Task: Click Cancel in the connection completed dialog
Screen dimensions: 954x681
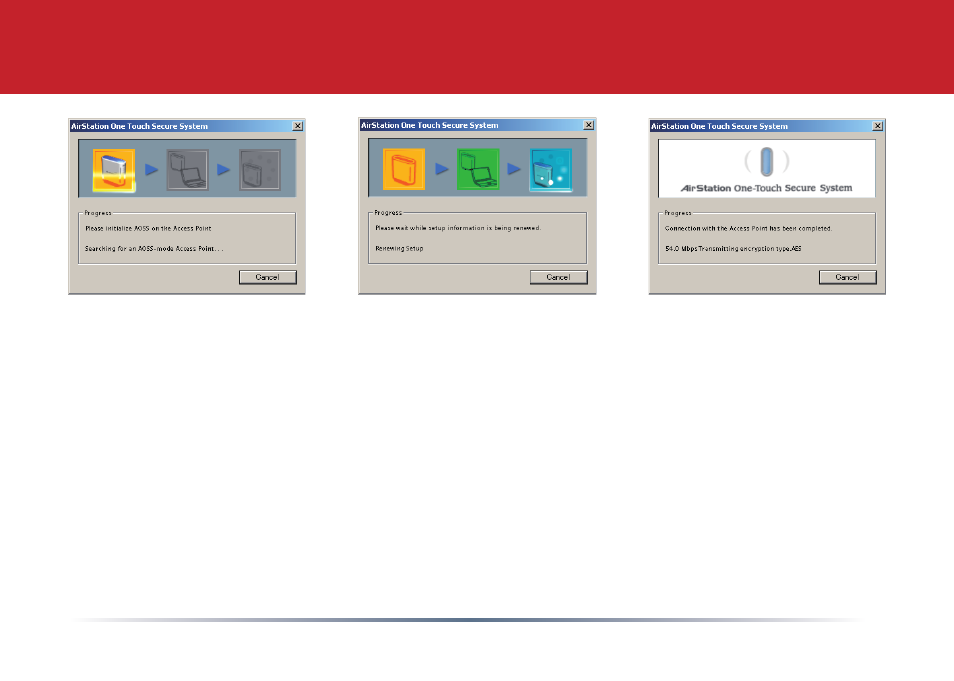Action: pyautogui.click(x=848, y=278)
